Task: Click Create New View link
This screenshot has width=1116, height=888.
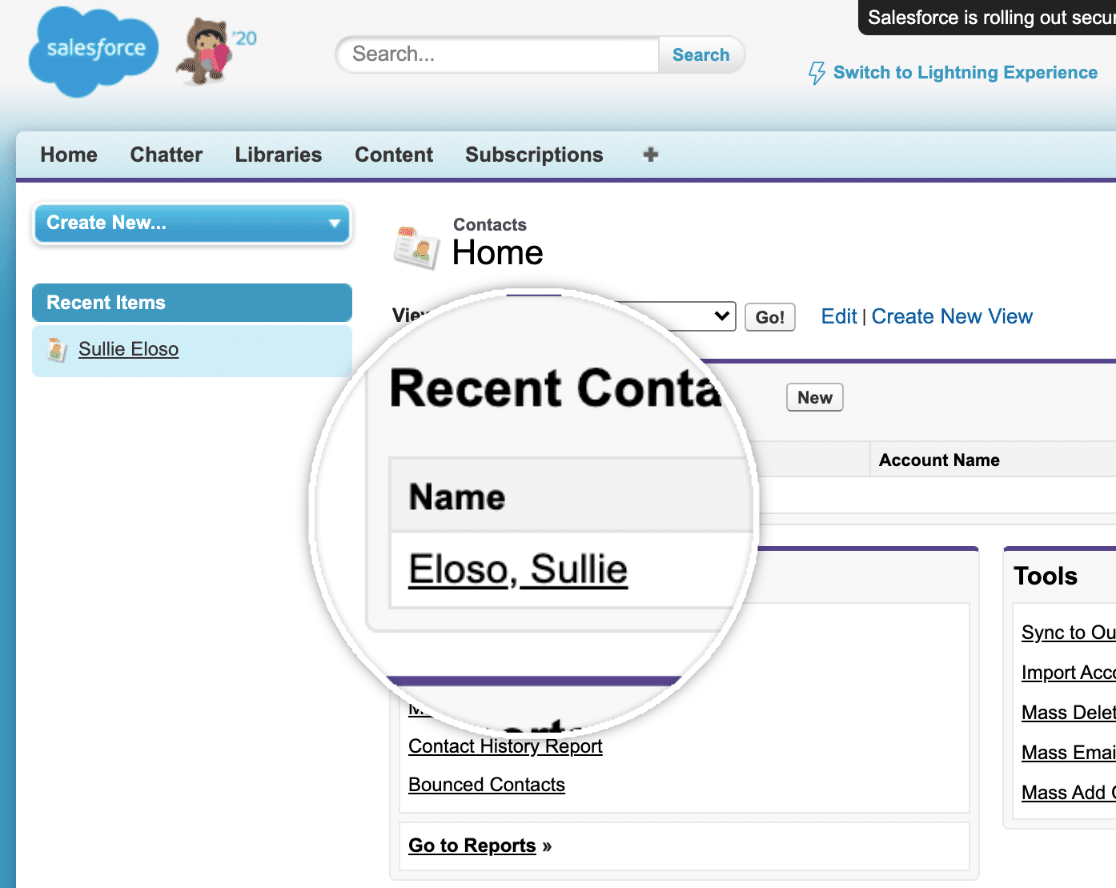Action: pyautogui.click(x=952, y=316)
